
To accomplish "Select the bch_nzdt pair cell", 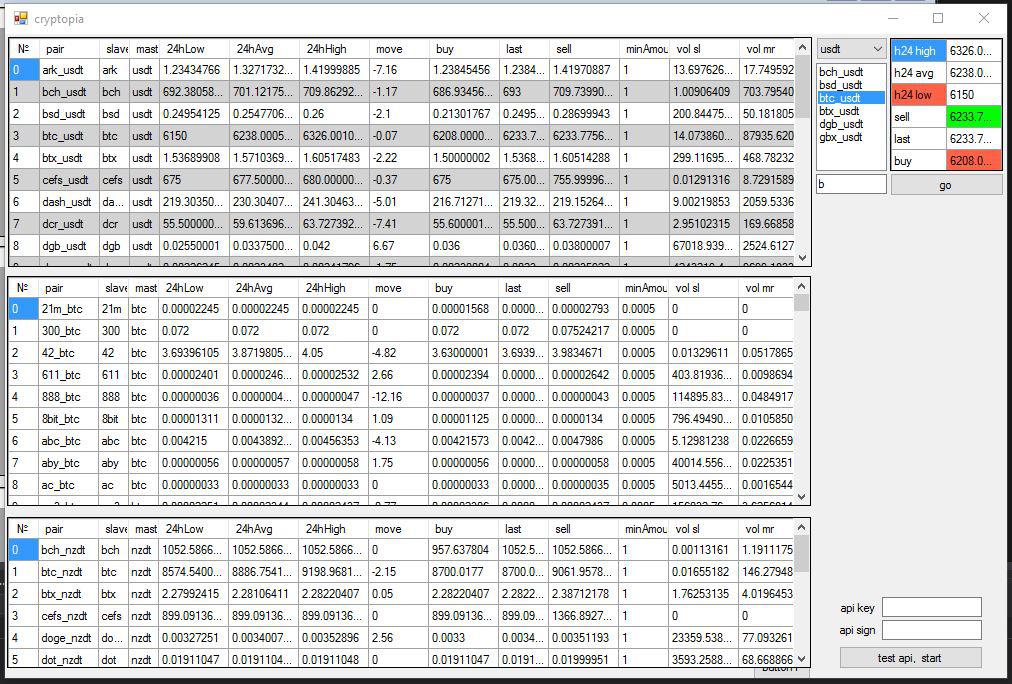I will (68, 550).
